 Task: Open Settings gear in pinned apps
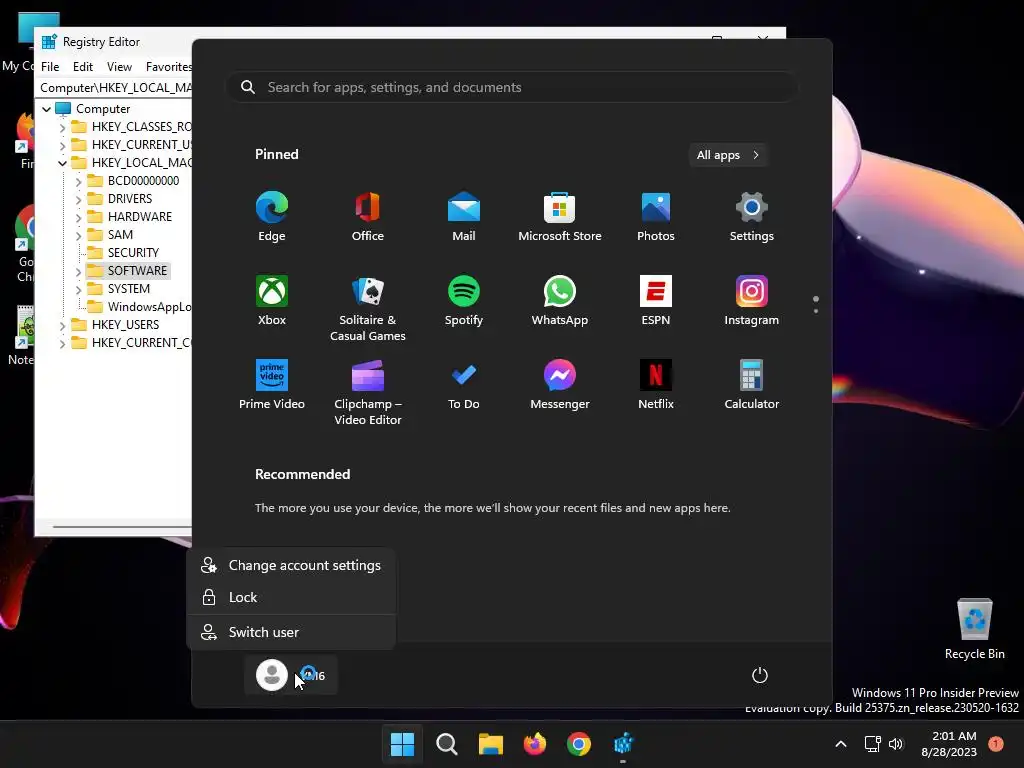pos(752,216)
